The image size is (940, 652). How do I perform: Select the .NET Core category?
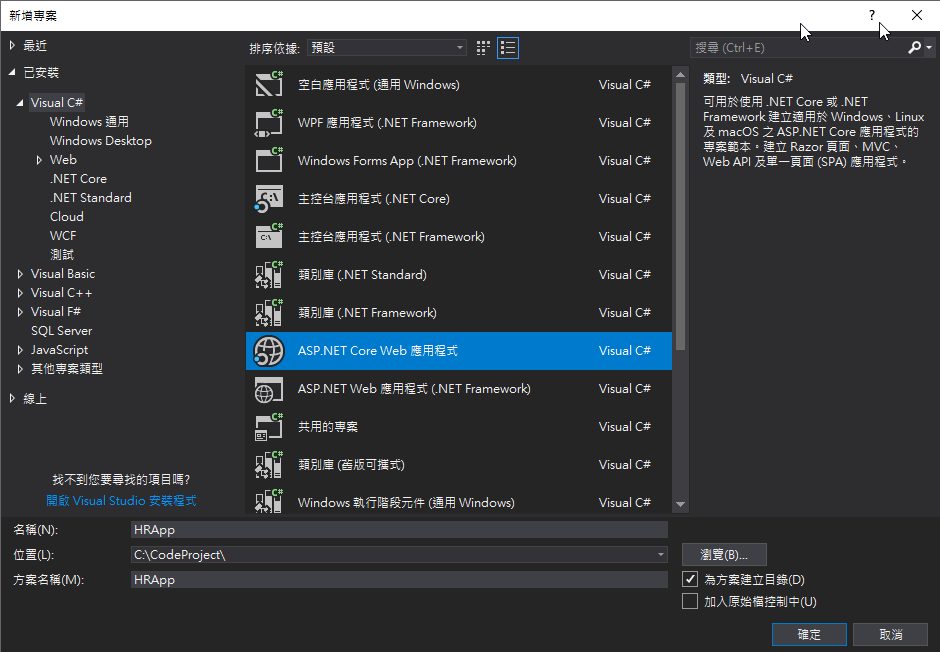click(79, 179)
